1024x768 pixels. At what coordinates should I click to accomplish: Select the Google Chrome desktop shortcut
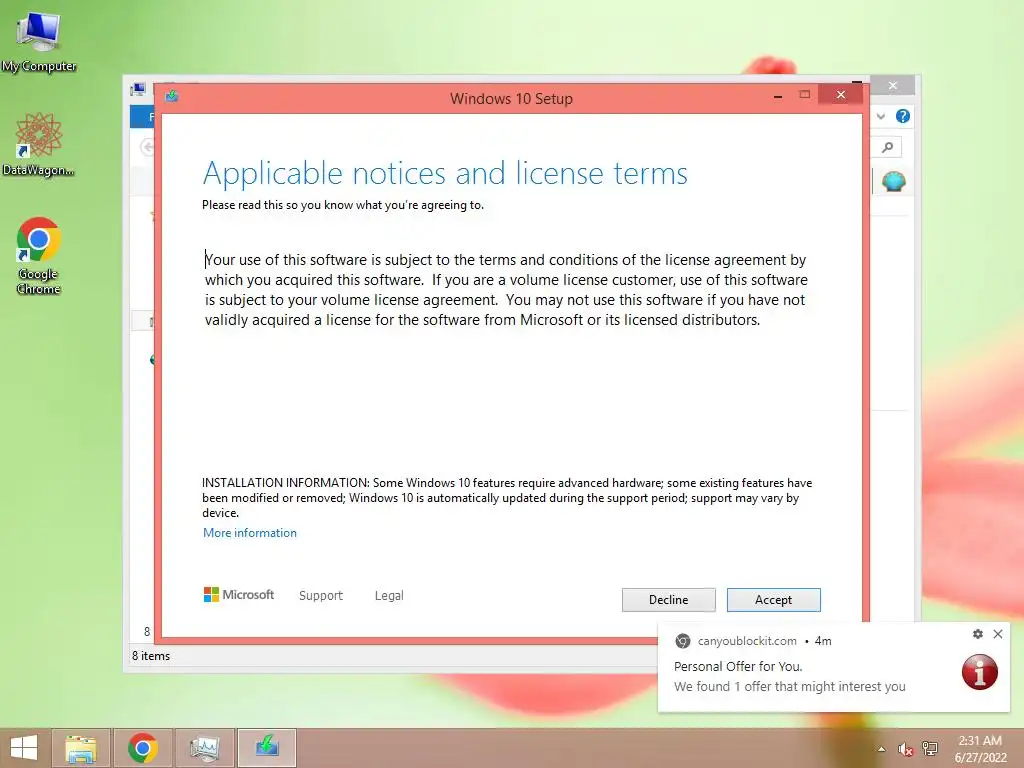point(39,256)
